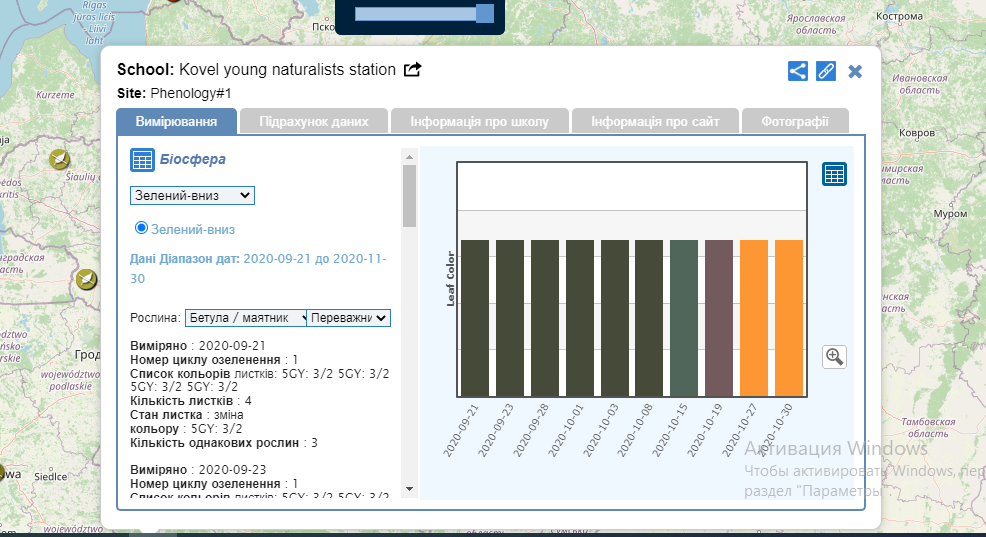The height and width of the screenshot is (537, 986).
Task: Click the scroll down arrow in measurements panel
Action: point(408,488)
